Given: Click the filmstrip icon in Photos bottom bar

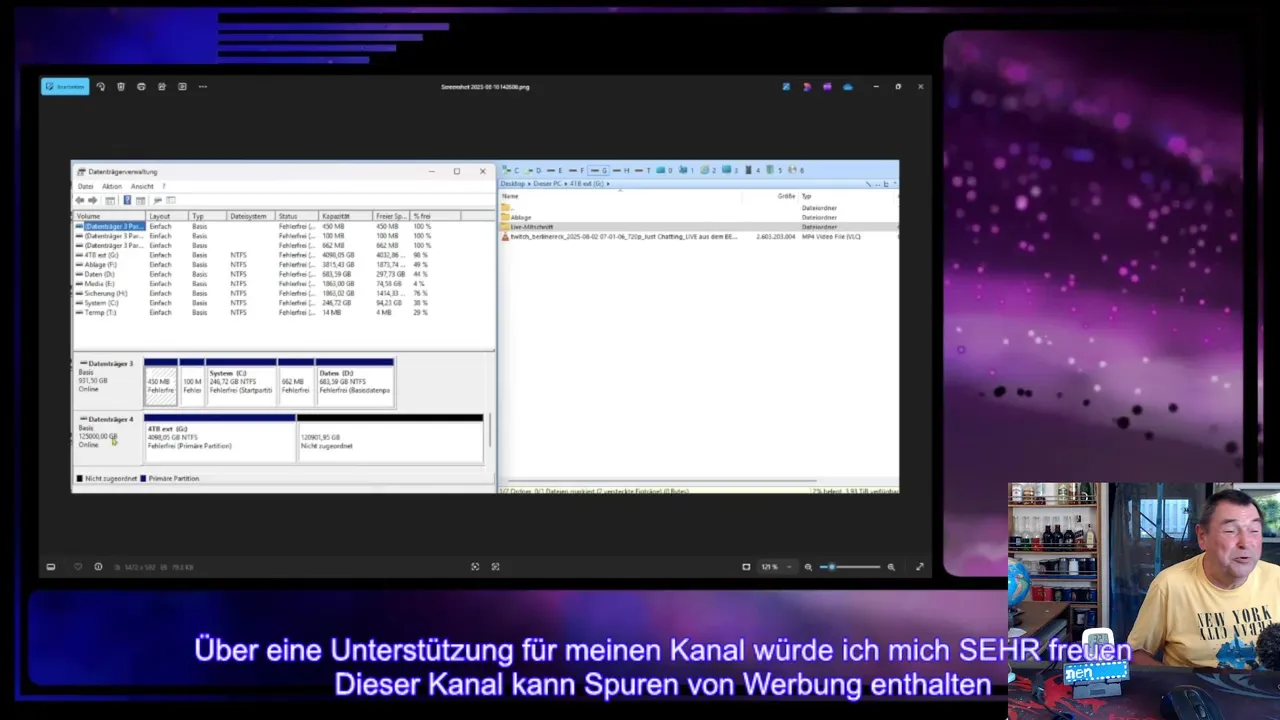Looking at the screenshot, I should pos(51,567).
